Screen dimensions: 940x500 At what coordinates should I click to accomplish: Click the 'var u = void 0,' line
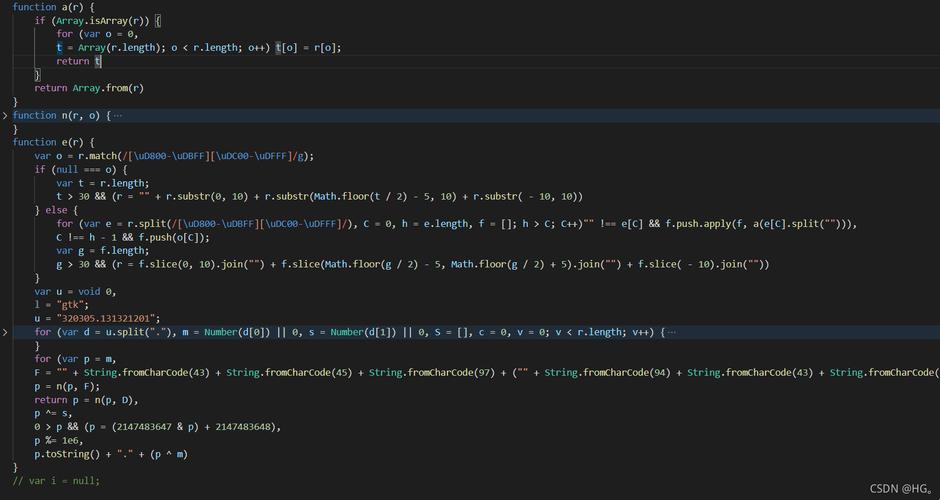(76, 291)
